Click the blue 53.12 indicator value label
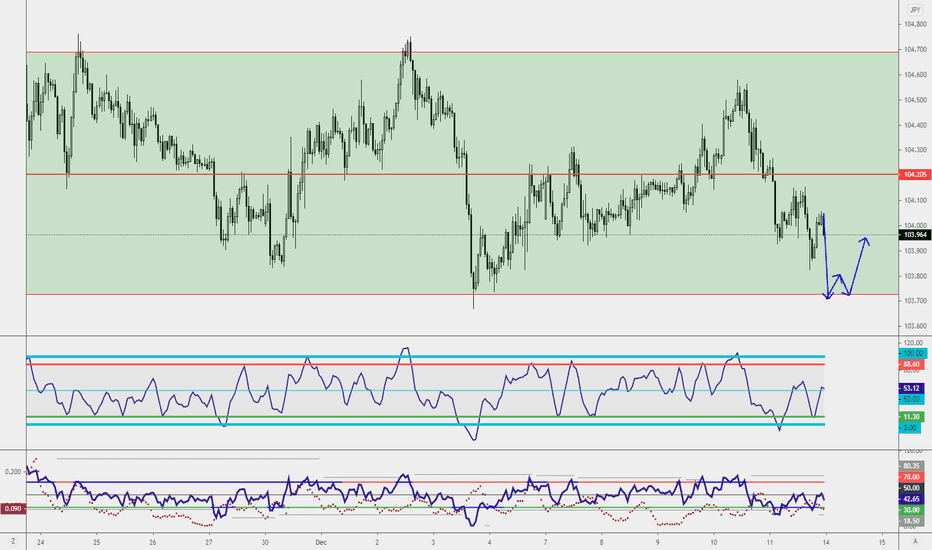 tap(912, 388)
